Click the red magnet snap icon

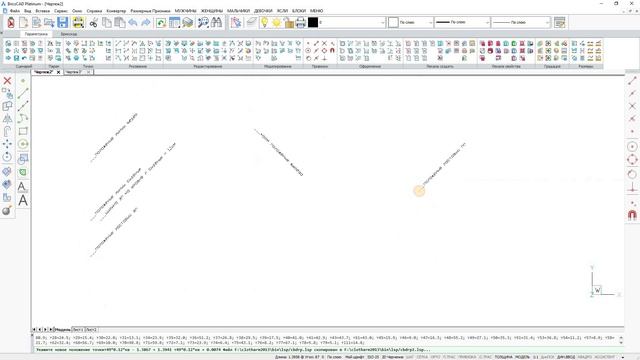coord(632,215)
